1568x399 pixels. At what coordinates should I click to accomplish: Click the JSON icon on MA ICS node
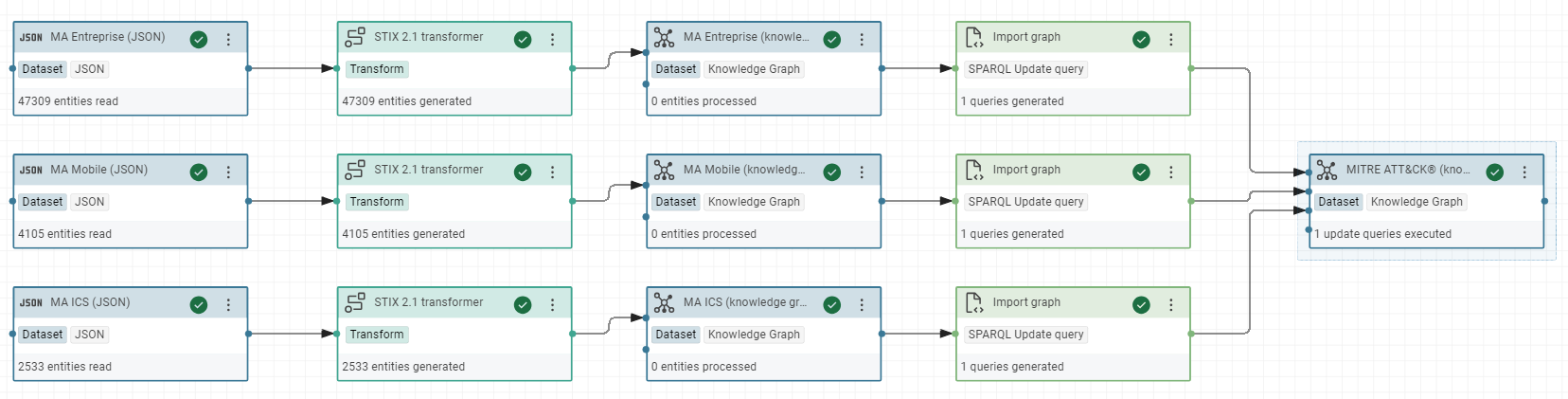[31, 303]
